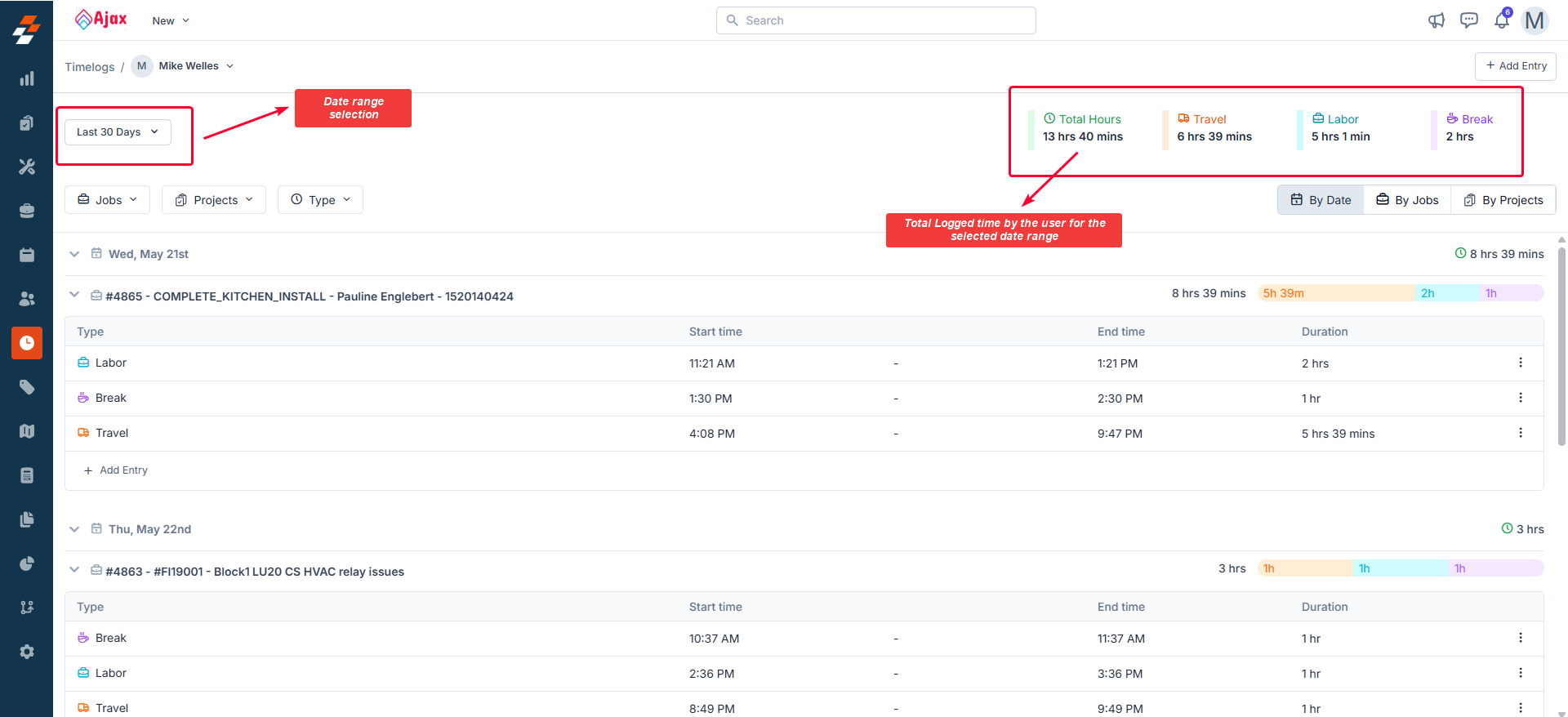Screen dimensions: 1568x717
Task: Click the Ajax logo
Action: point(100,20)
